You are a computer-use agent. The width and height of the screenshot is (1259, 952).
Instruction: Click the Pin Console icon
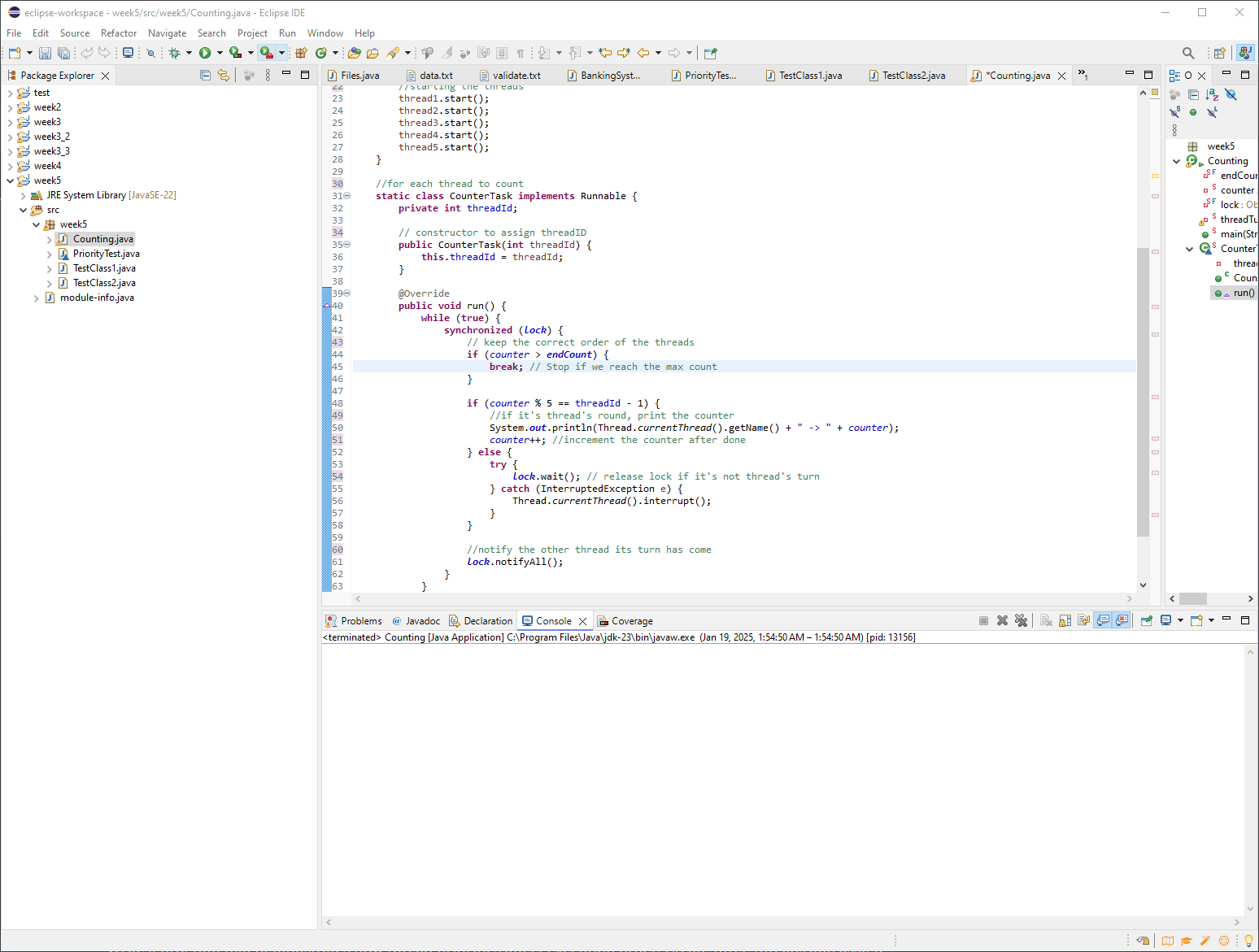click(1147, 620)
